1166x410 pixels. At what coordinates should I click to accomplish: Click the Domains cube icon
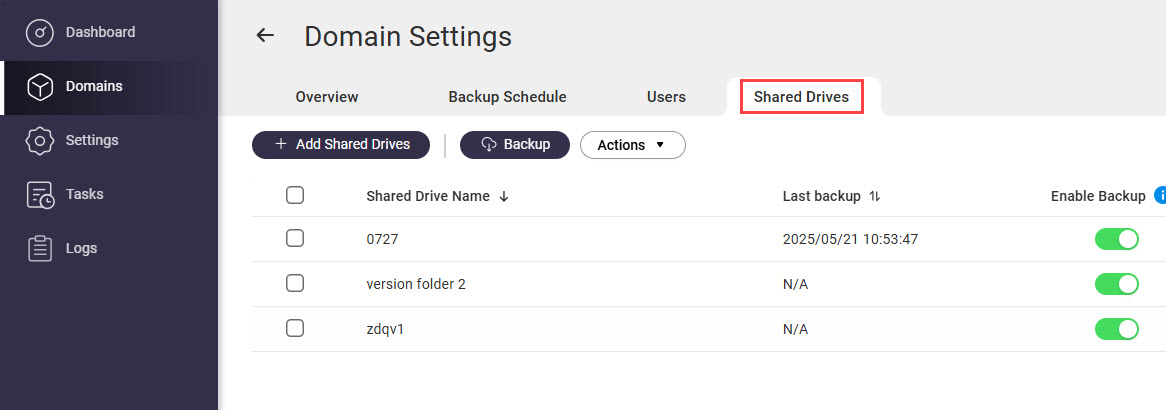pyautogui.click(x=39, y=87)
